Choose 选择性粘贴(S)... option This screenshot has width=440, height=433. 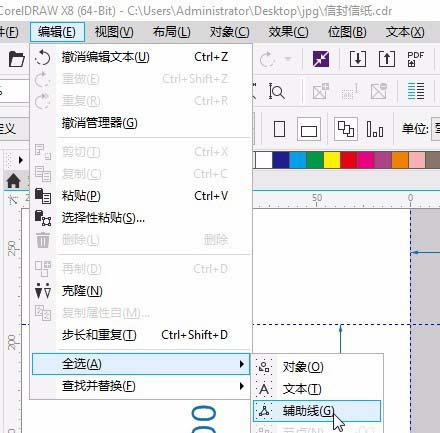point(141,218)
